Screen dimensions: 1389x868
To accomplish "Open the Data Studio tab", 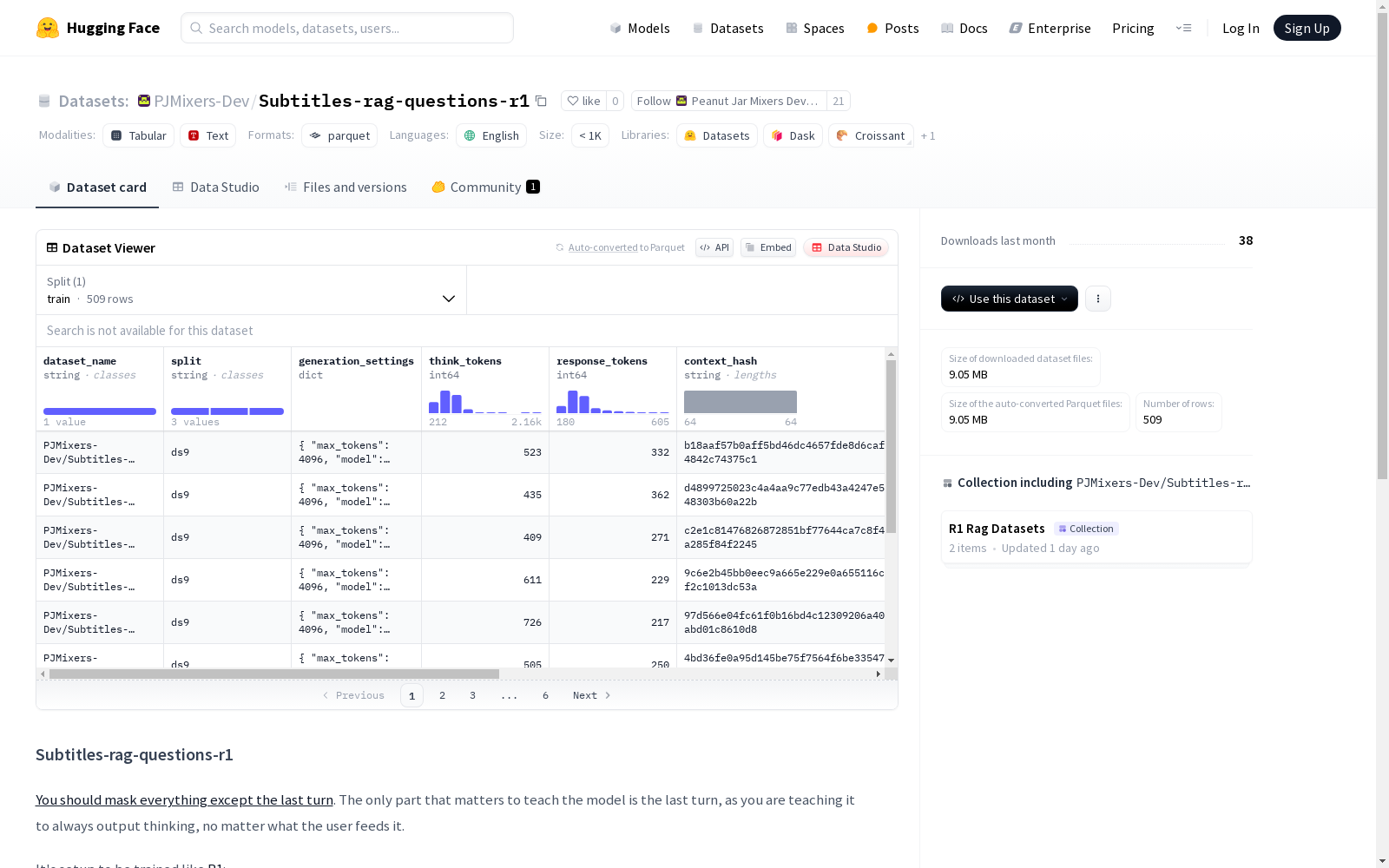I will pyautogui.click(x=216, y=187).
